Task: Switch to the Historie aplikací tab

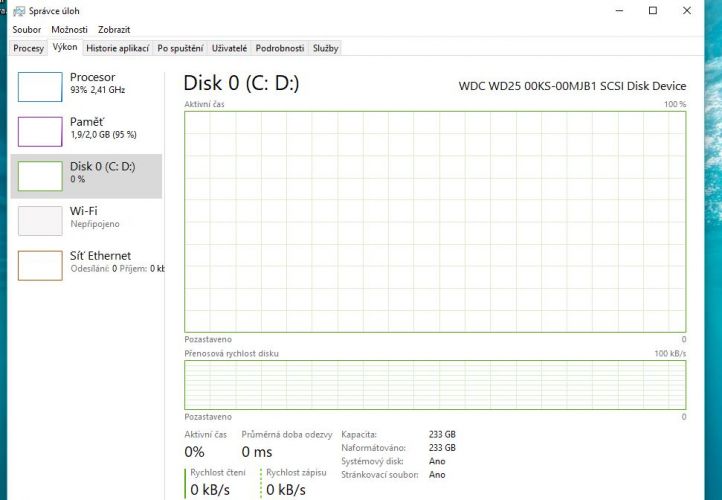Action: (x=117, y=48)
